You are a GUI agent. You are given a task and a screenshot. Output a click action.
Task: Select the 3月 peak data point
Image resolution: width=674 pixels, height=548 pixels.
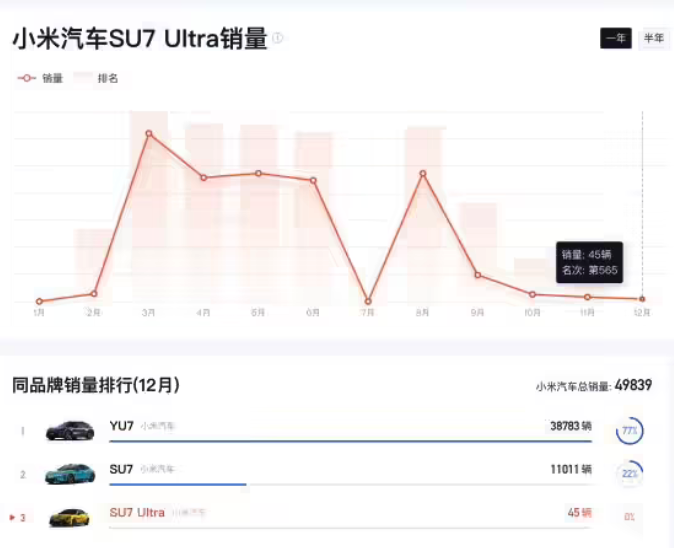149,134
